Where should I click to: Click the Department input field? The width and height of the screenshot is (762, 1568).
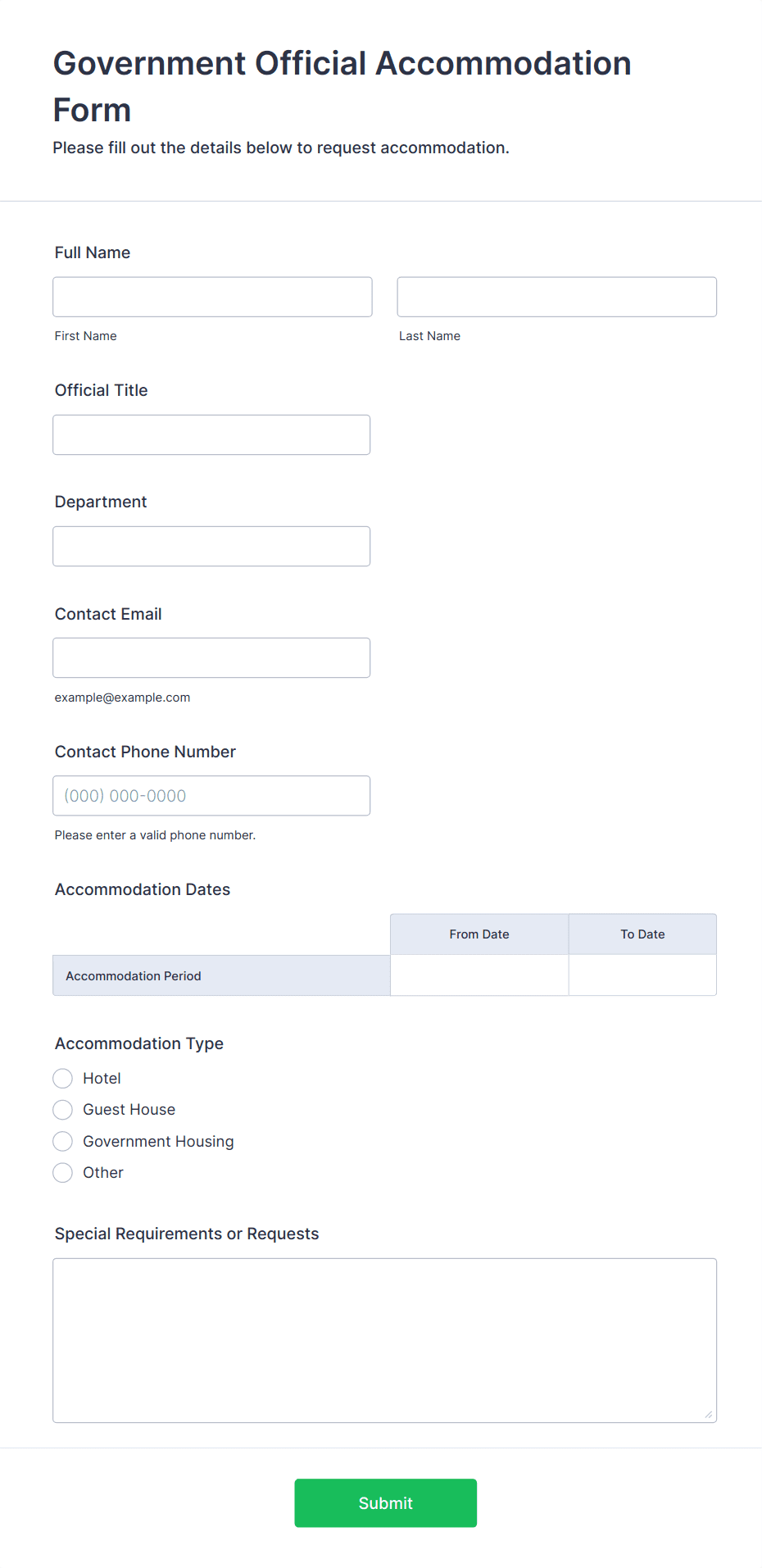click(x=211, y=546)
